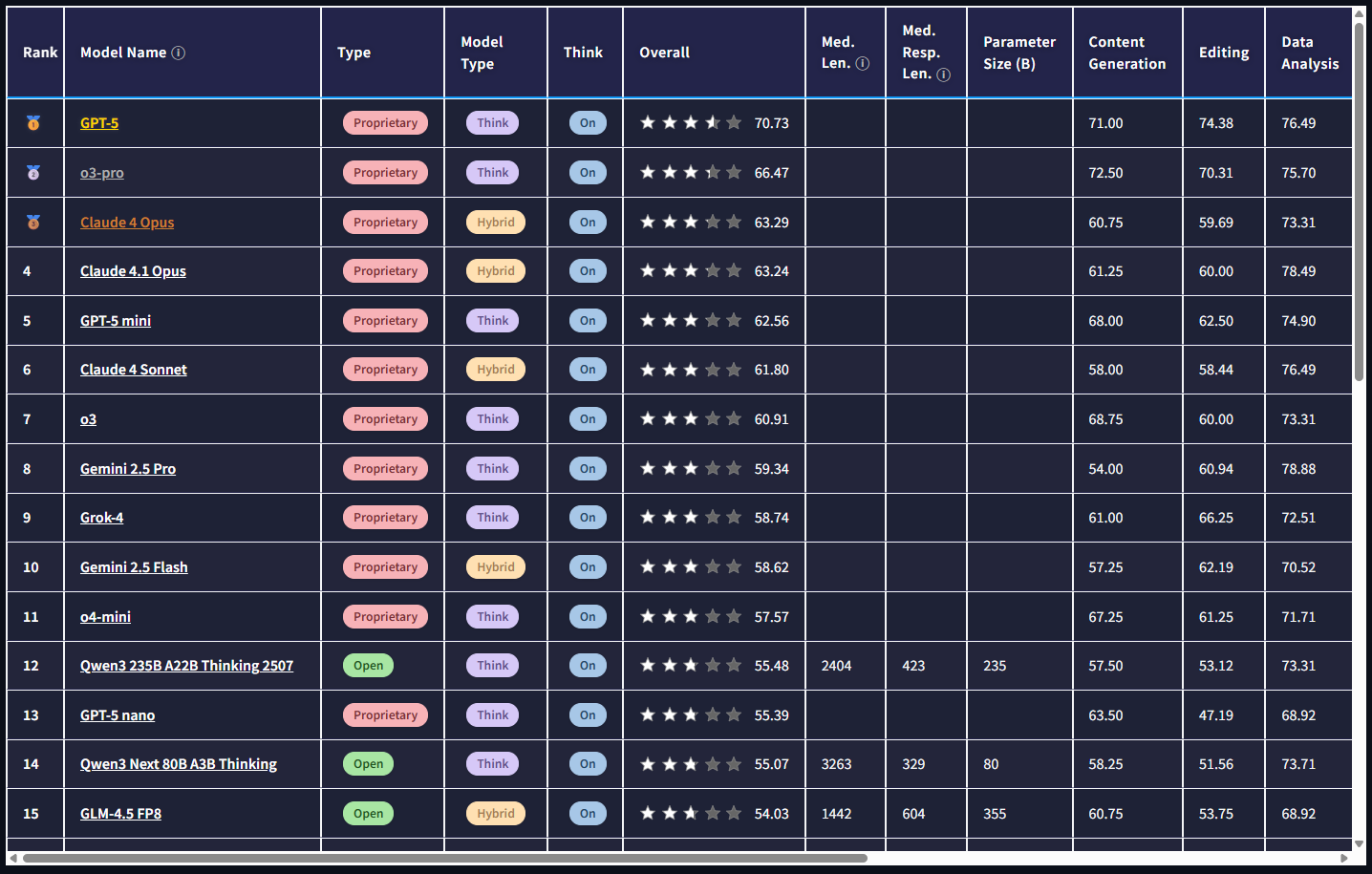Screen dimensions: 1372x874
Task: Open the GPT-5 model link
Action: [x=99, y=123]
